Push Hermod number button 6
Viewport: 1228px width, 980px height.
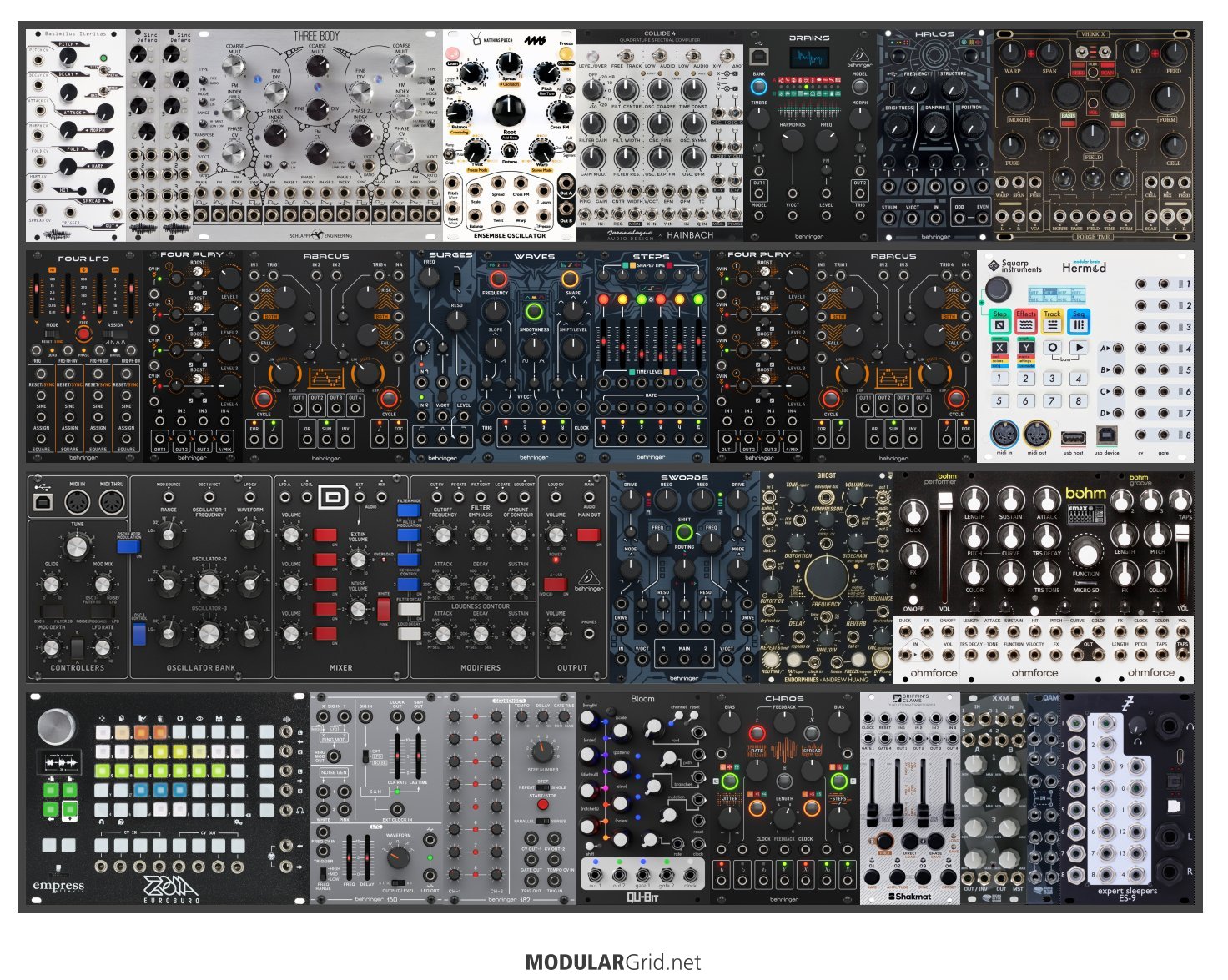1026,400
